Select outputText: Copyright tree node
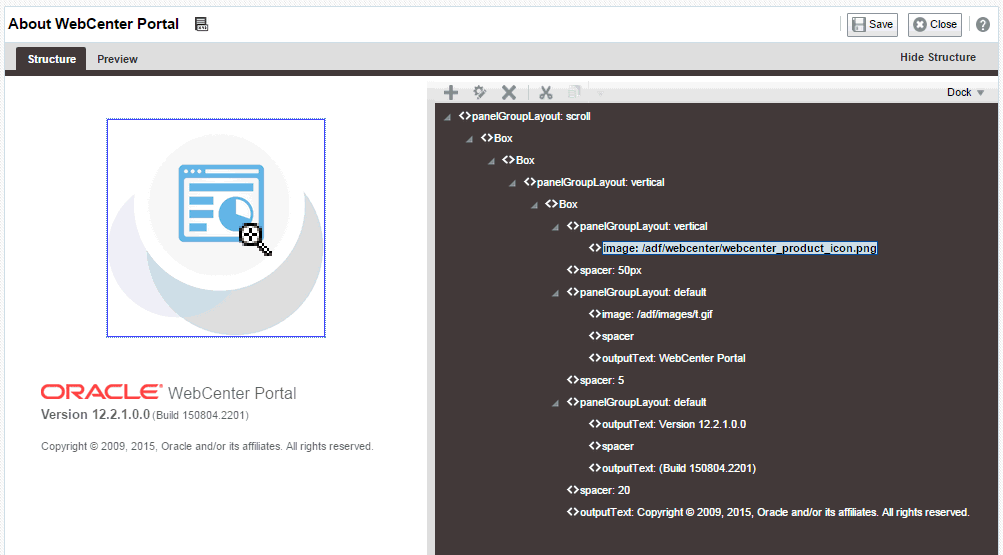1003x555 pixels. click(775, 512)
